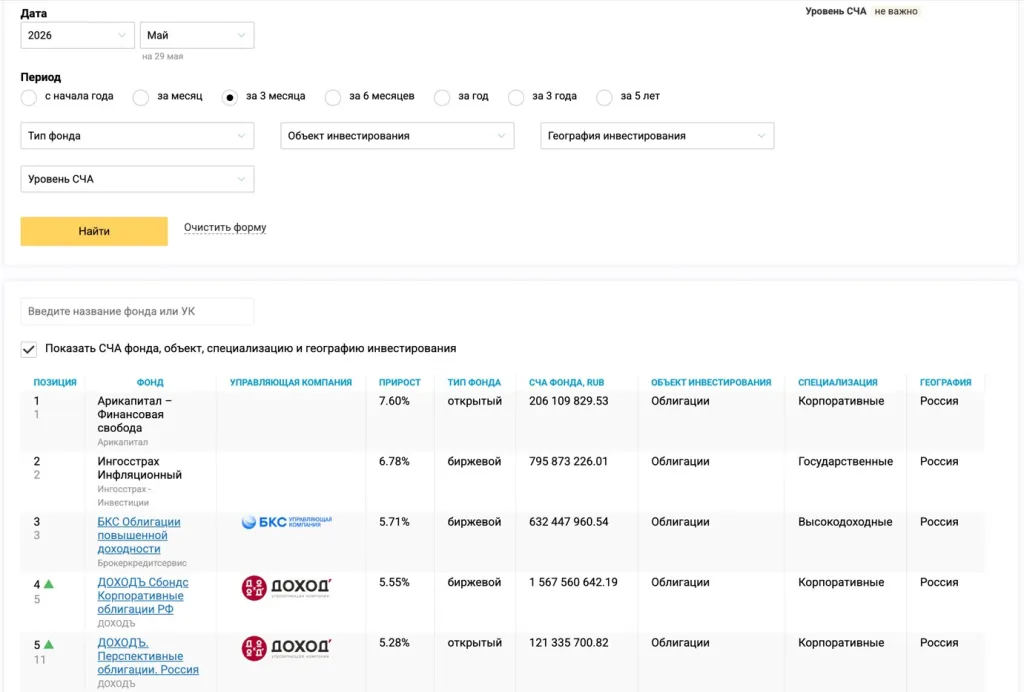
Task: Click fund name 'Ингосстрах Инфляционный'
Action: point(139,468)
